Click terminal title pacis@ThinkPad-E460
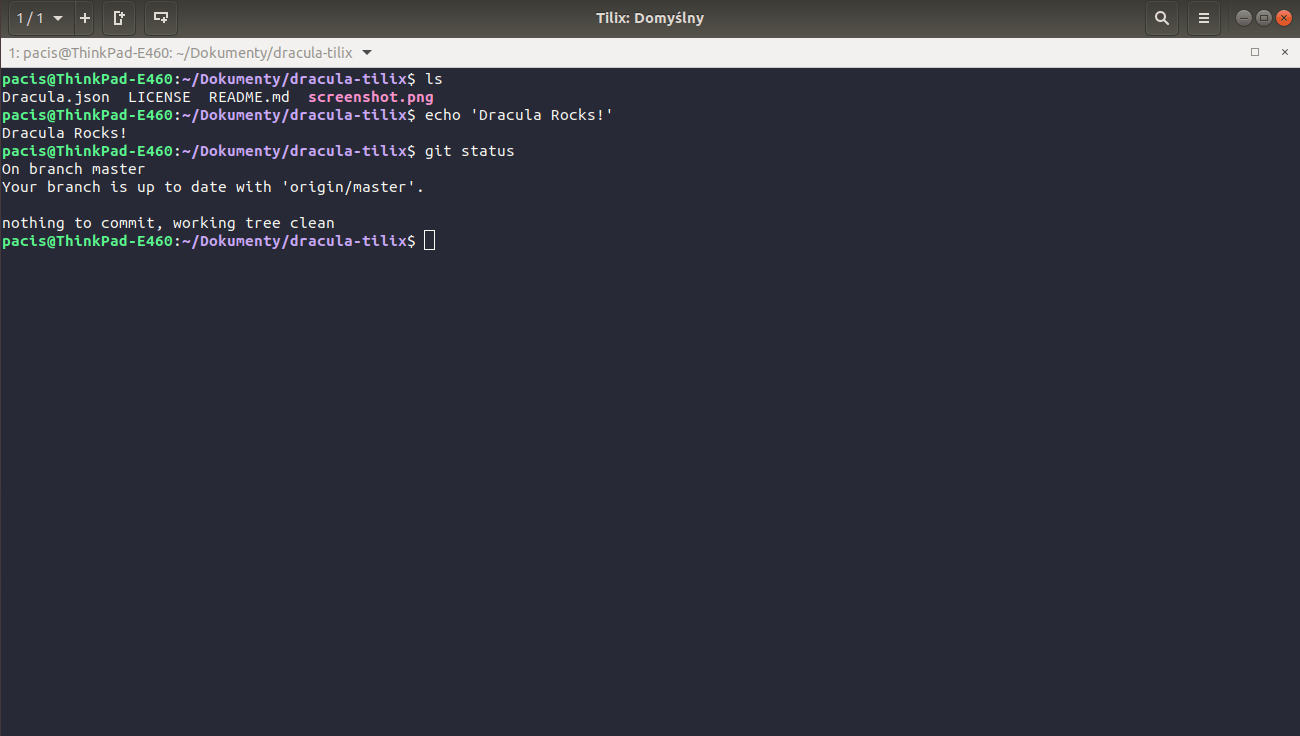The width and height of the screenshot is (1300, 736). coord(180,52)
